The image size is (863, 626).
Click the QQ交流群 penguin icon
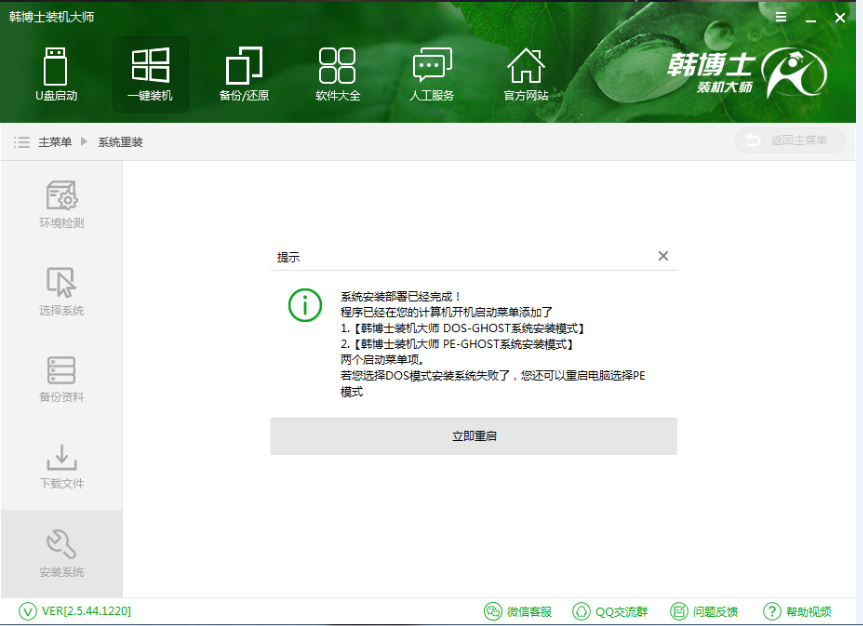(581, 611)
